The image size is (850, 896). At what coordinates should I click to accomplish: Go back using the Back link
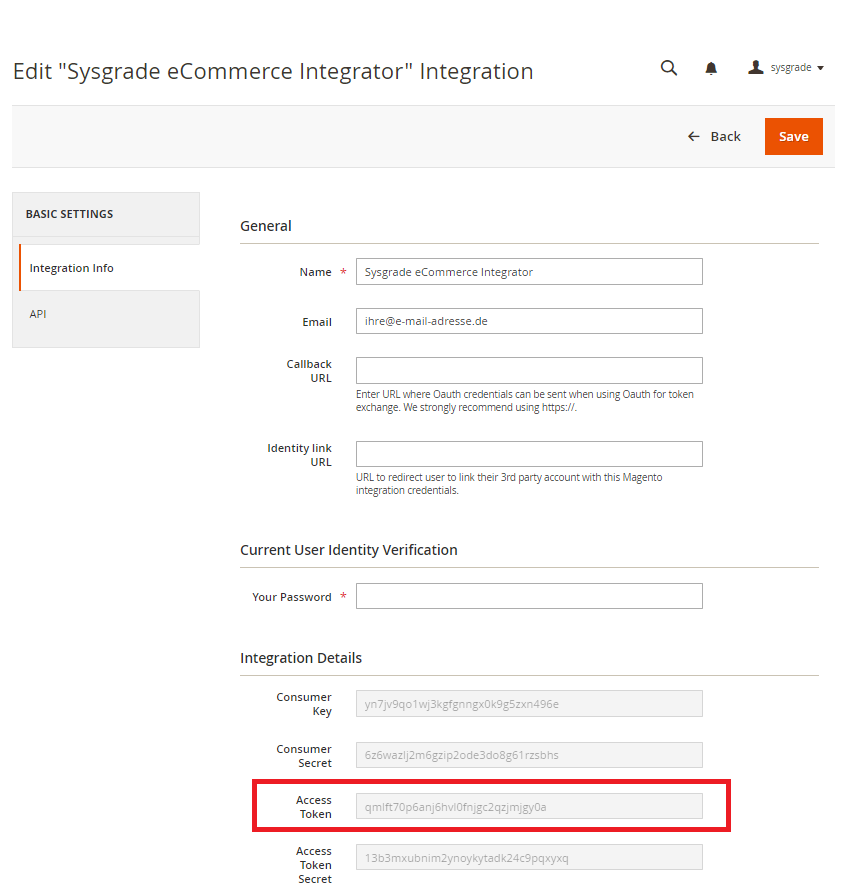pyautogui.click(x=714, y=137)
